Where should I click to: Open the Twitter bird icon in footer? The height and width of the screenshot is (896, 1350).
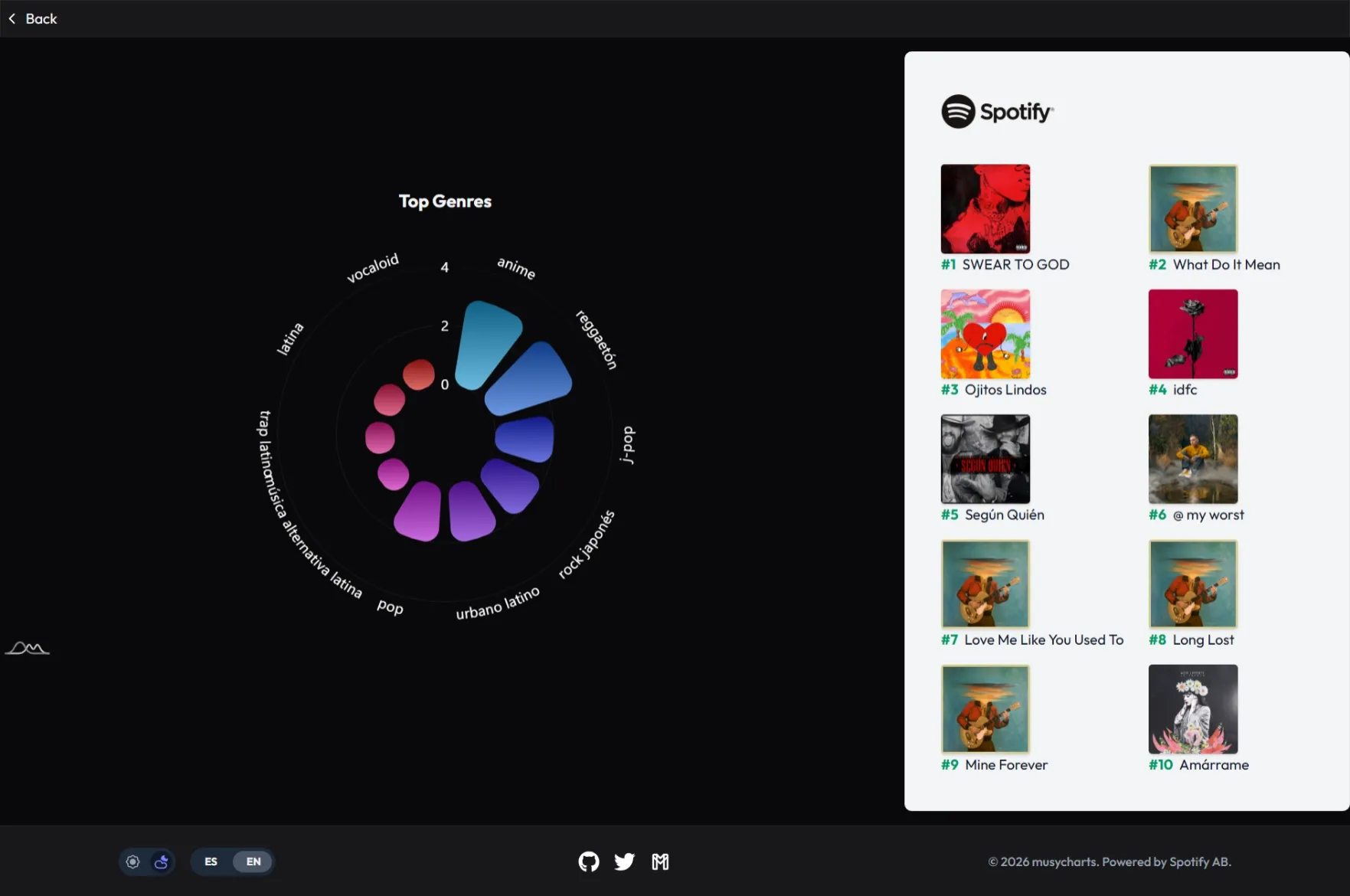tap(624, 862)
